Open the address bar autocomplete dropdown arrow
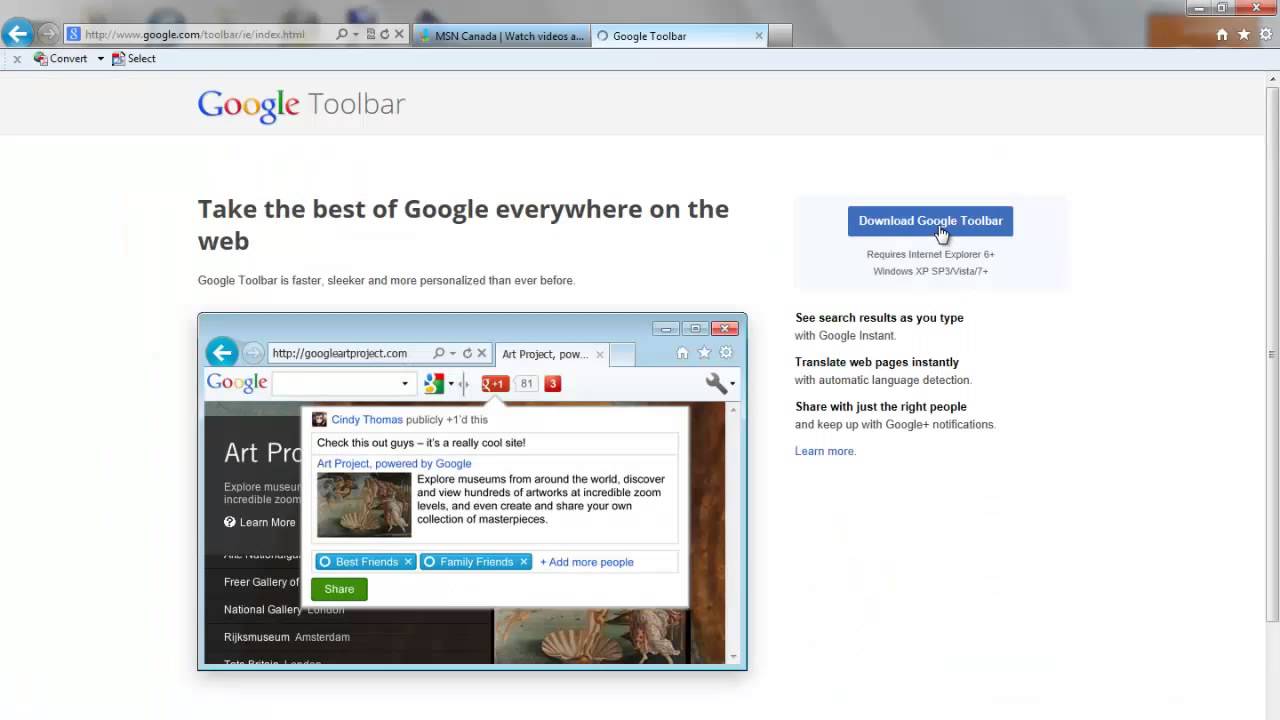 (356, 34)
